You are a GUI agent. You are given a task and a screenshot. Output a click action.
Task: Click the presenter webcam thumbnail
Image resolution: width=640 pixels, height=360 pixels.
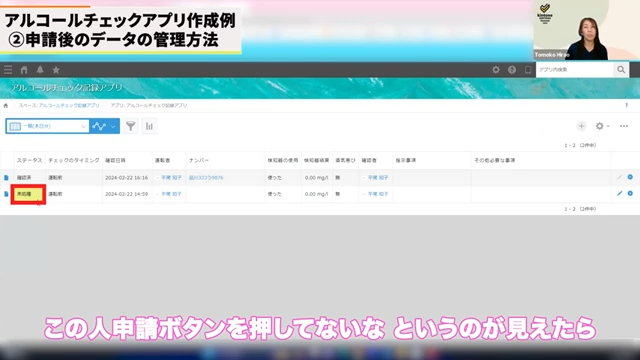(587, 30)
